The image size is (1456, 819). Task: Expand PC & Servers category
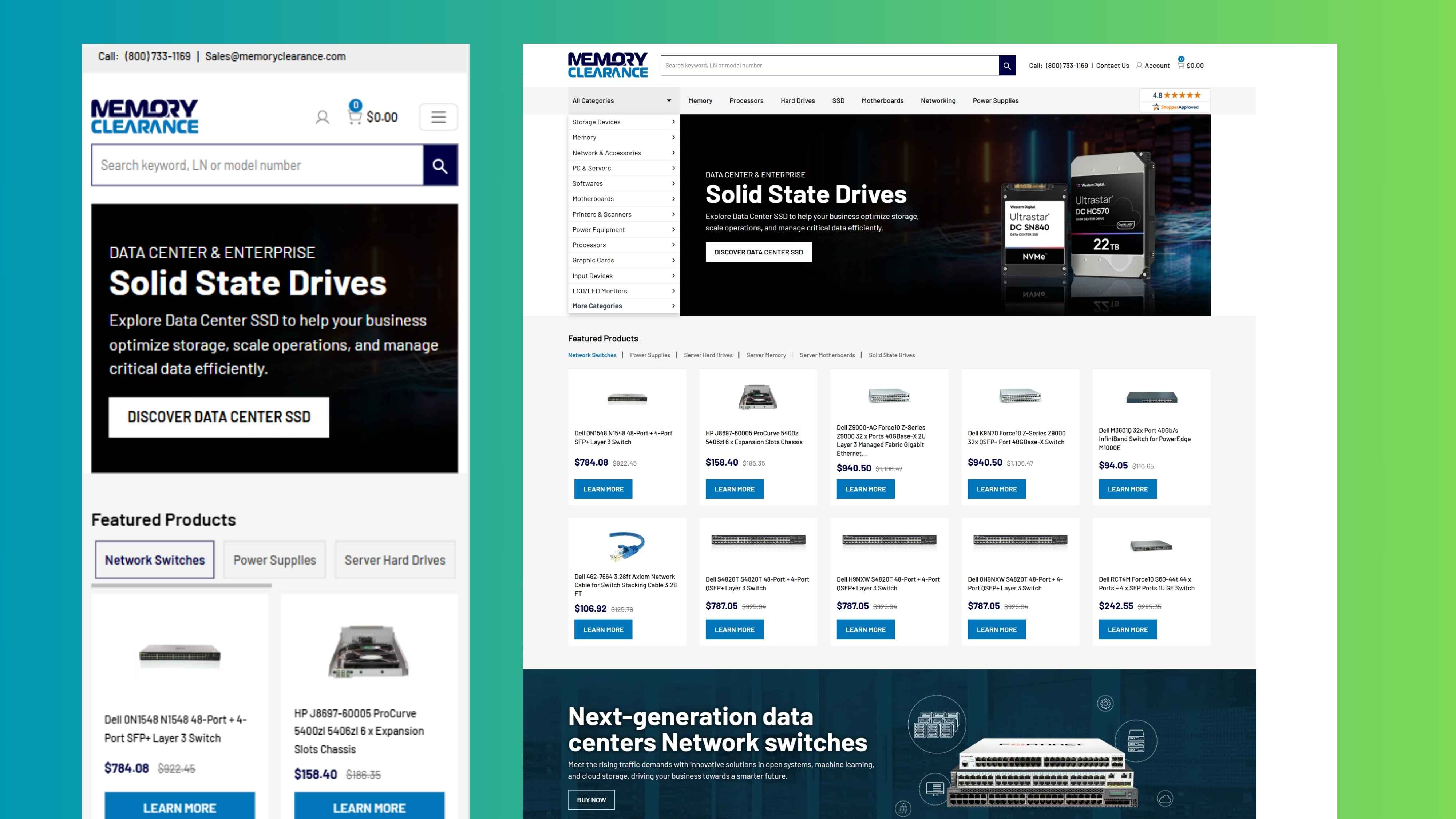coord(624,168)
